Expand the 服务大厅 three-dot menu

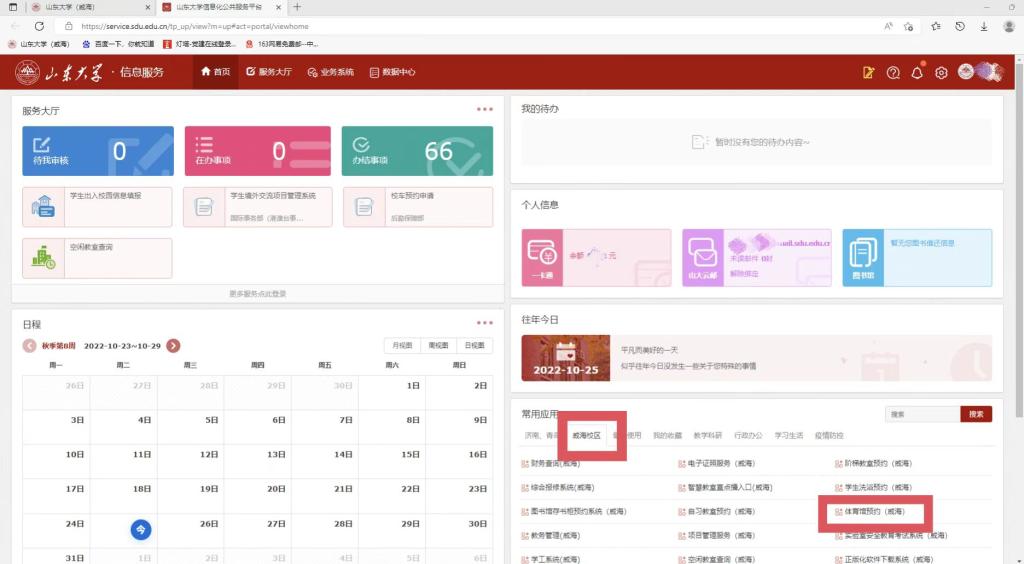click(x=485, y=109)
